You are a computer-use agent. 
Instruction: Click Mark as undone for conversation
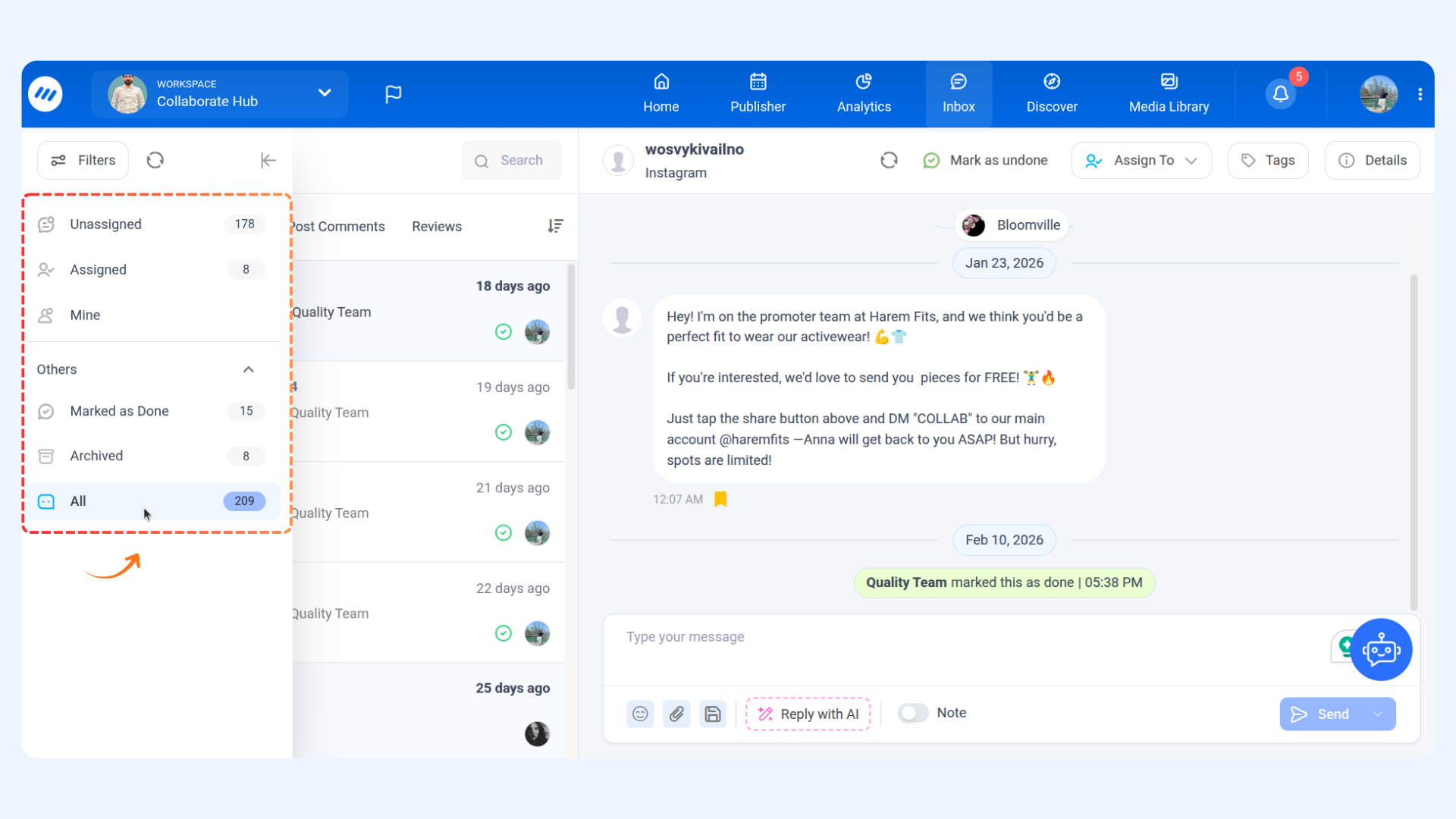[x=985, y=160]
